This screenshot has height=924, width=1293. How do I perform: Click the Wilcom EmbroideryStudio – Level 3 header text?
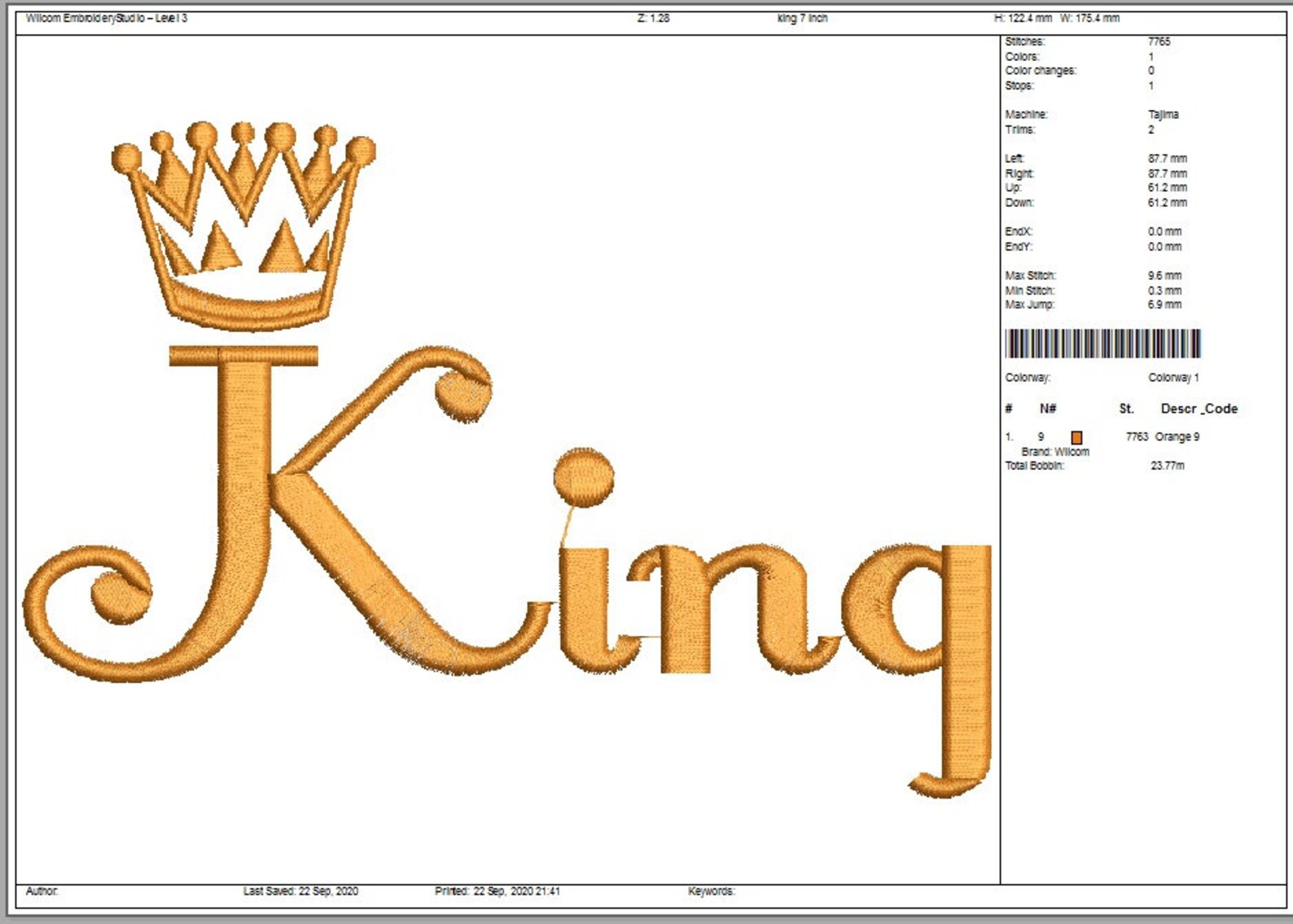click(x=107, y=18)
